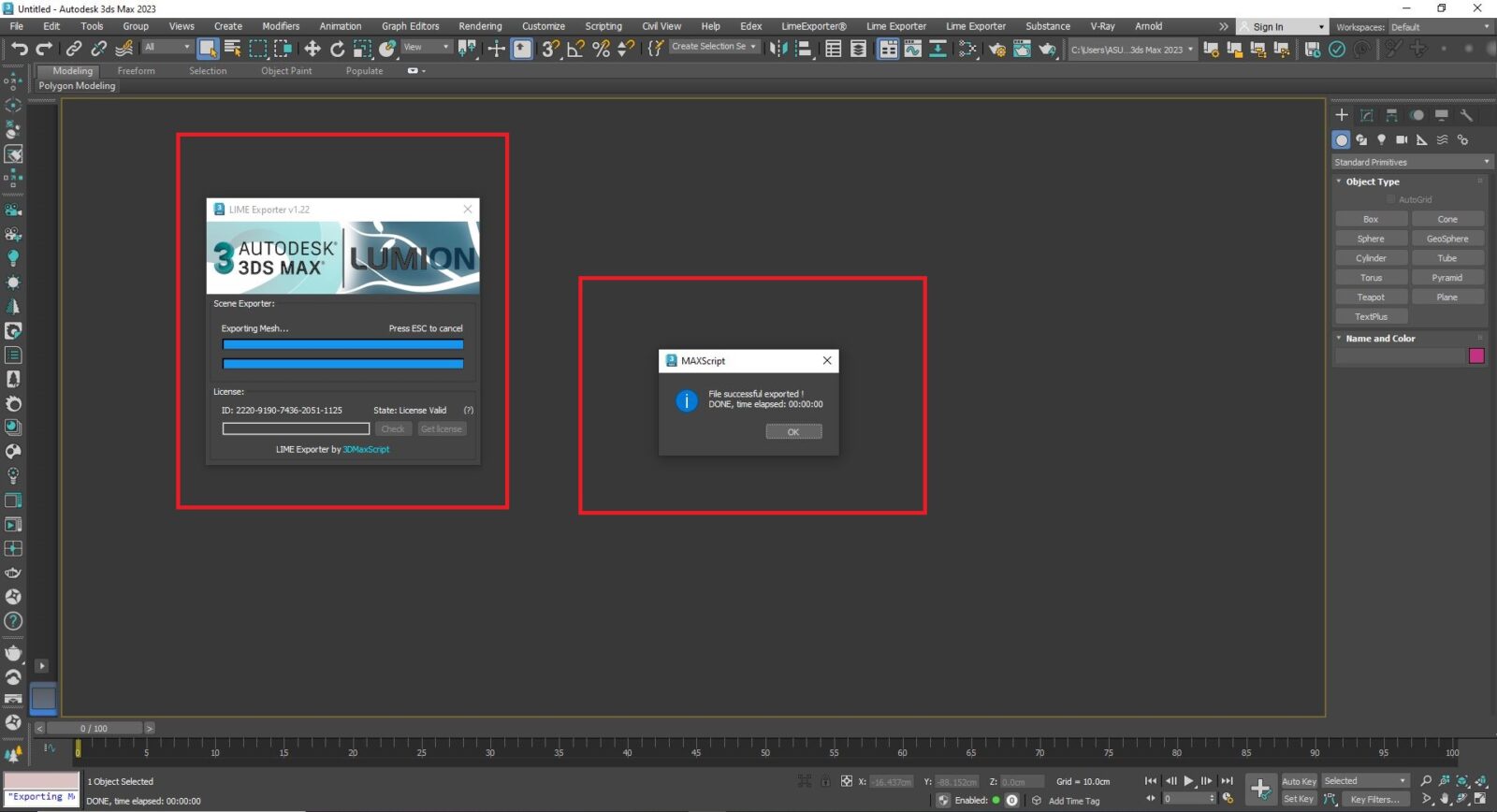Screen dimensions: 1497x812
Task: Click the Render Production teapot icon
Action: [1047, 49]
